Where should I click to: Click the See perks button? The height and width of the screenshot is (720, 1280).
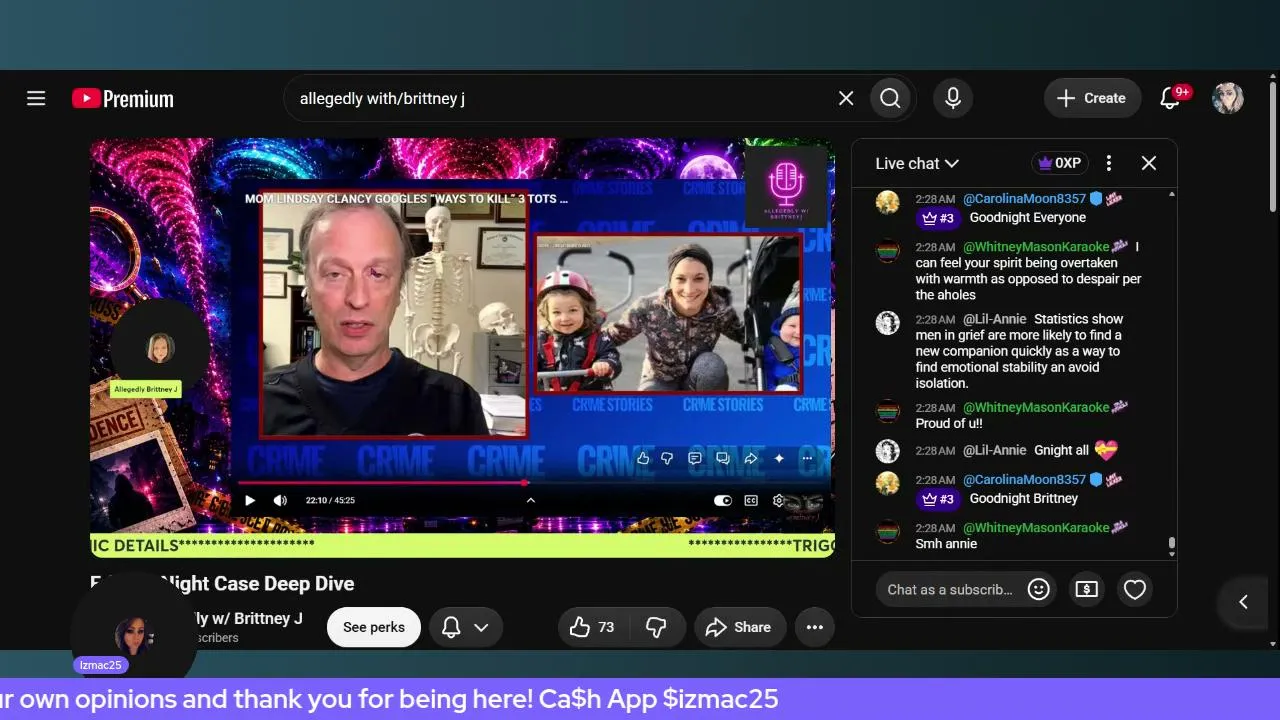coord(374,627)
